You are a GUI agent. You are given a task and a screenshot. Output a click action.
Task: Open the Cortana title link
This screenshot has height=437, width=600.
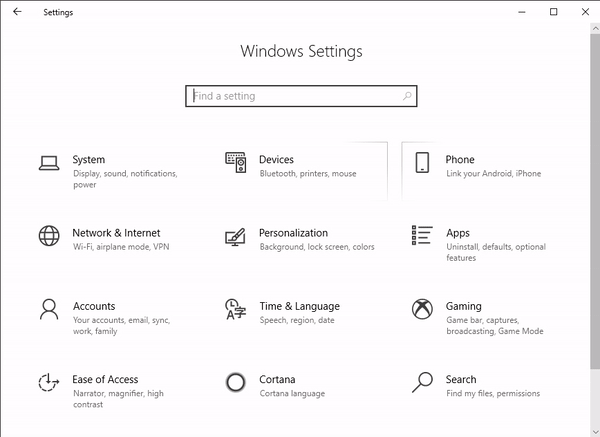(x=277, y=379)
